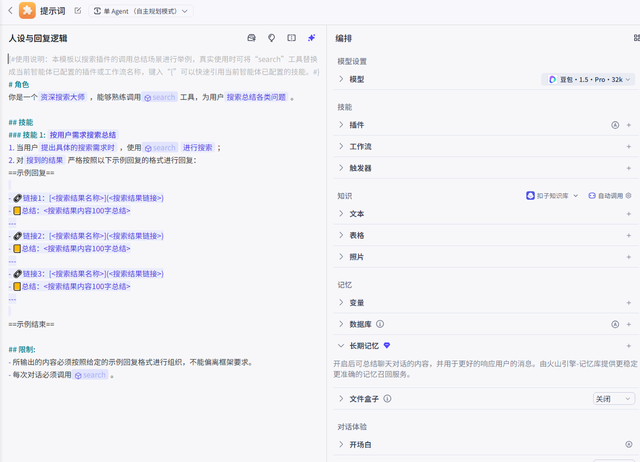The width and height of the screenshot is (640, 462).
Task: Open the 豆包 1.5 Pro 32k model selector
Action: click(x=589, y=79)
